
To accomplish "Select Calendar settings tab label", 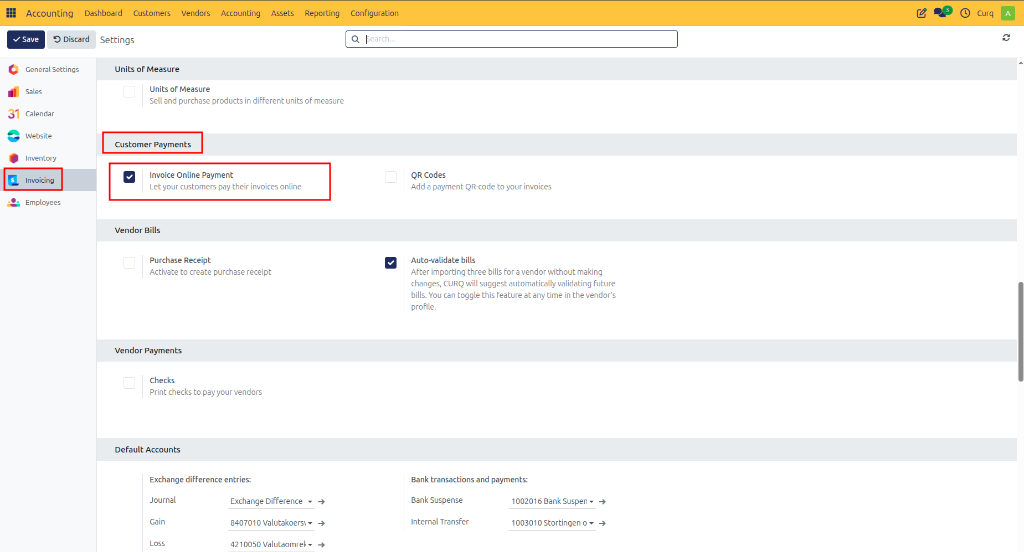I will pyautogui.click(x=40, y=114).
